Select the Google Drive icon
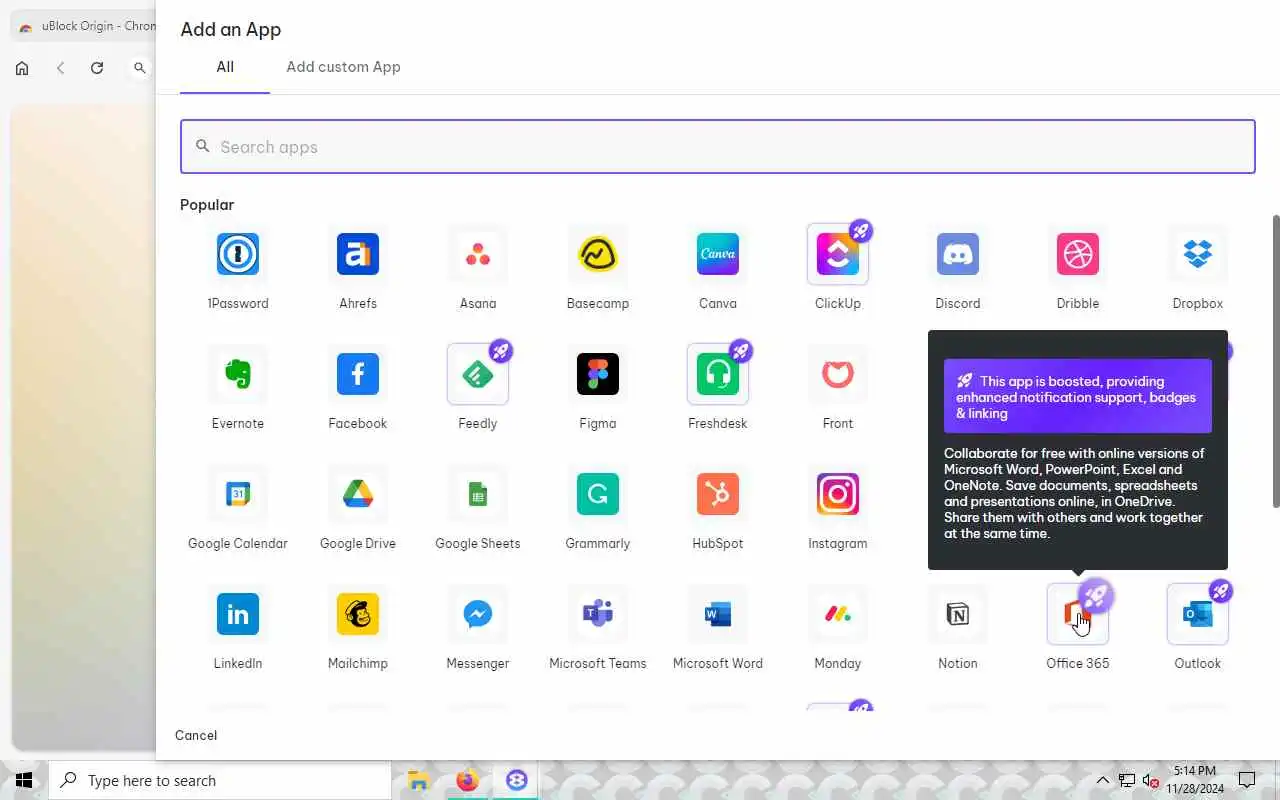 coord(358,494)
